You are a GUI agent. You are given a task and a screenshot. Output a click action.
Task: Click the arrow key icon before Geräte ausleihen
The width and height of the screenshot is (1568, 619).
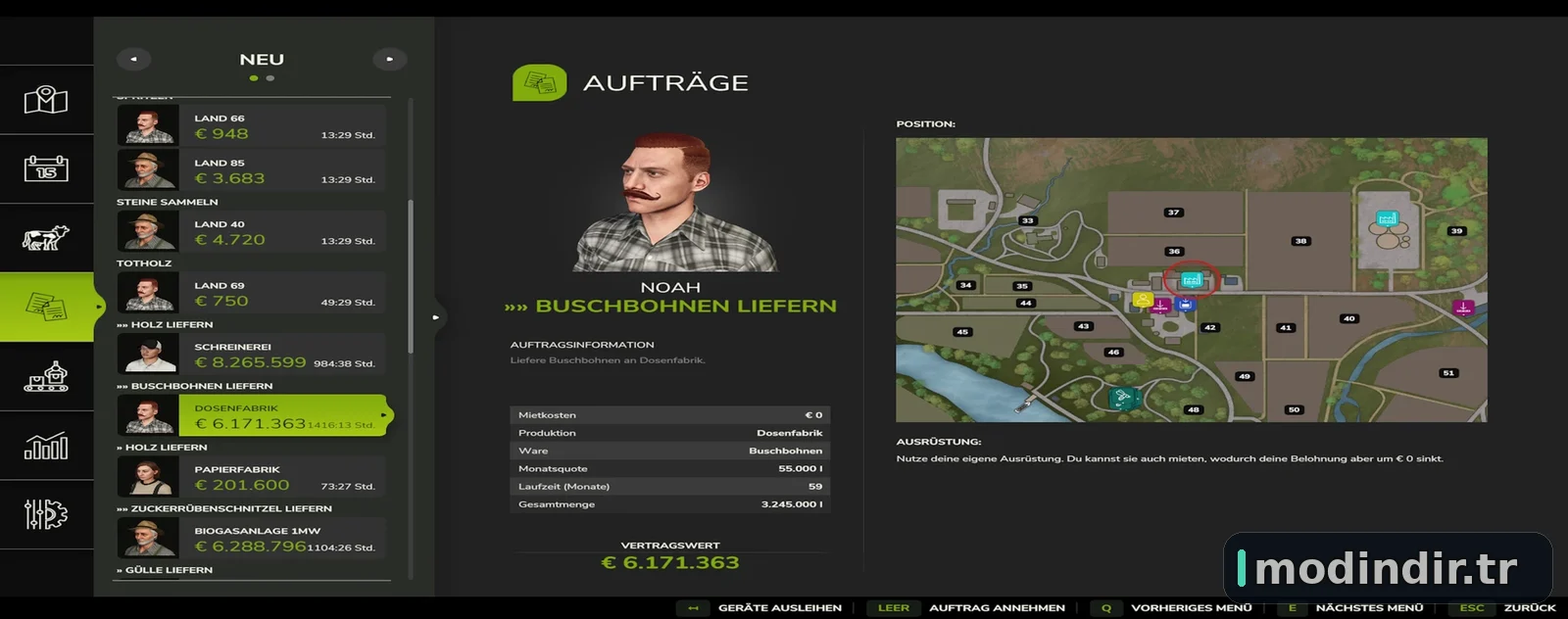click(x=693, y=608)
